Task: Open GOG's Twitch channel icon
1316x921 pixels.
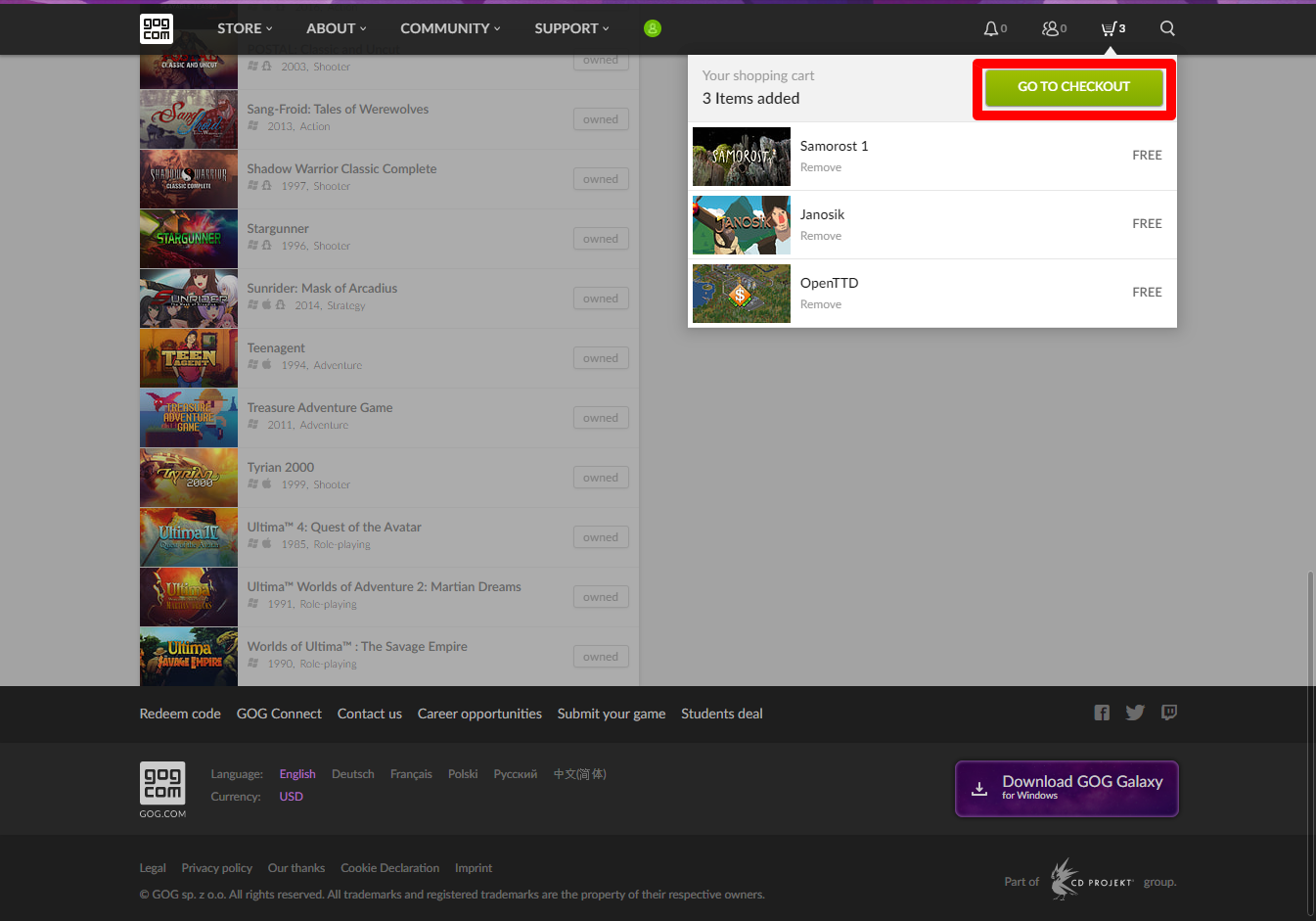Action: pyautogui.click(x=1168, y=713)
